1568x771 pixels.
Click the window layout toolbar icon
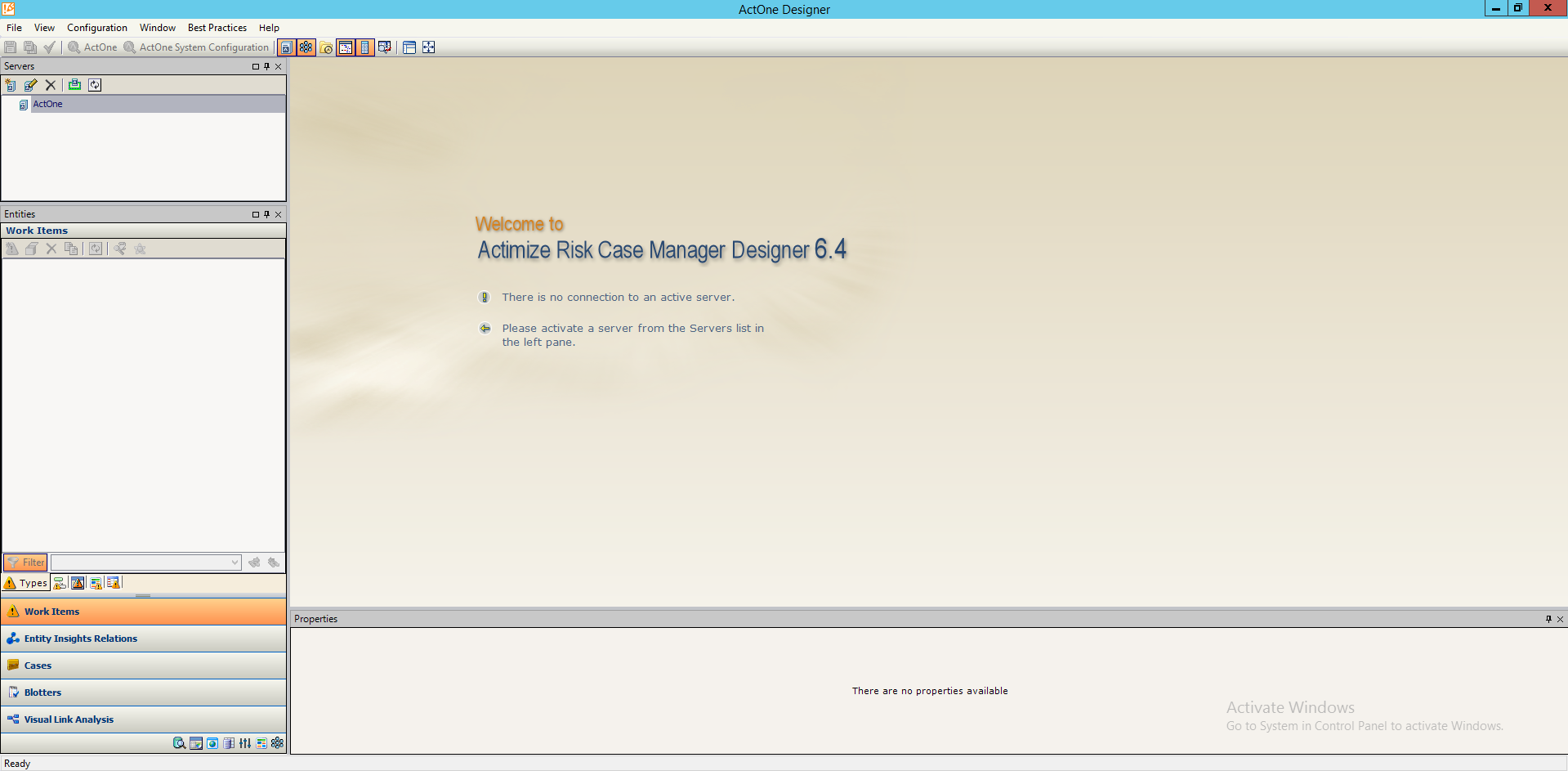[x=409, y=47]
